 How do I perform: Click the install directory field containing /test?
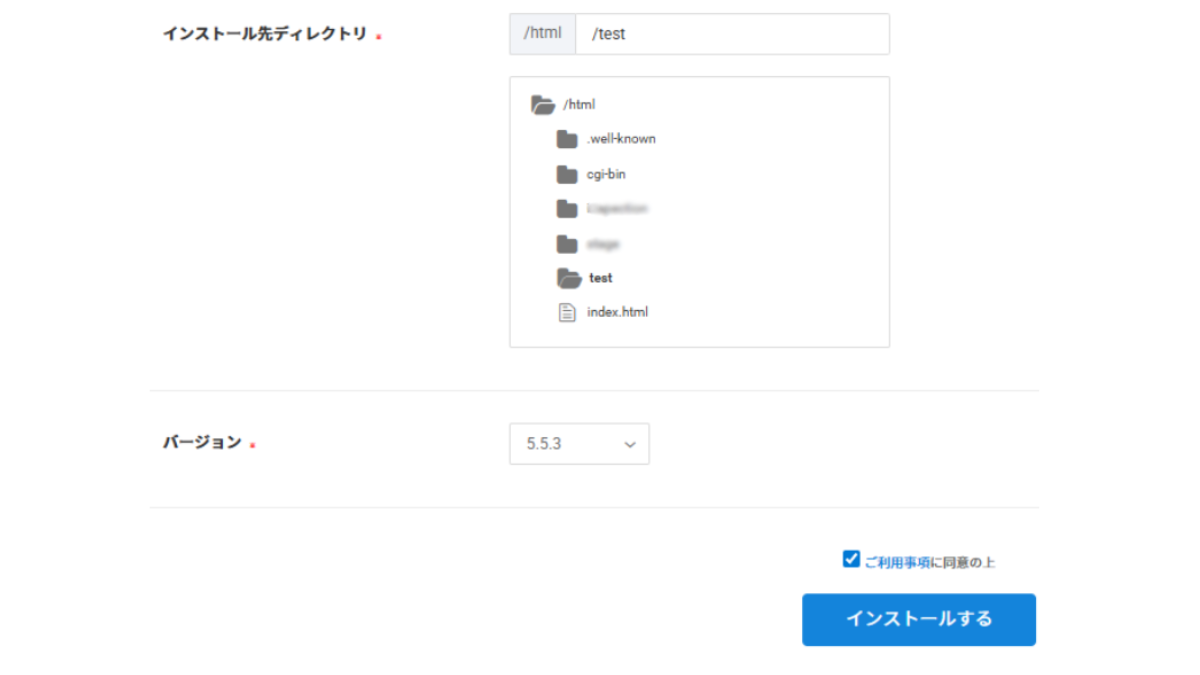[732, 34]
